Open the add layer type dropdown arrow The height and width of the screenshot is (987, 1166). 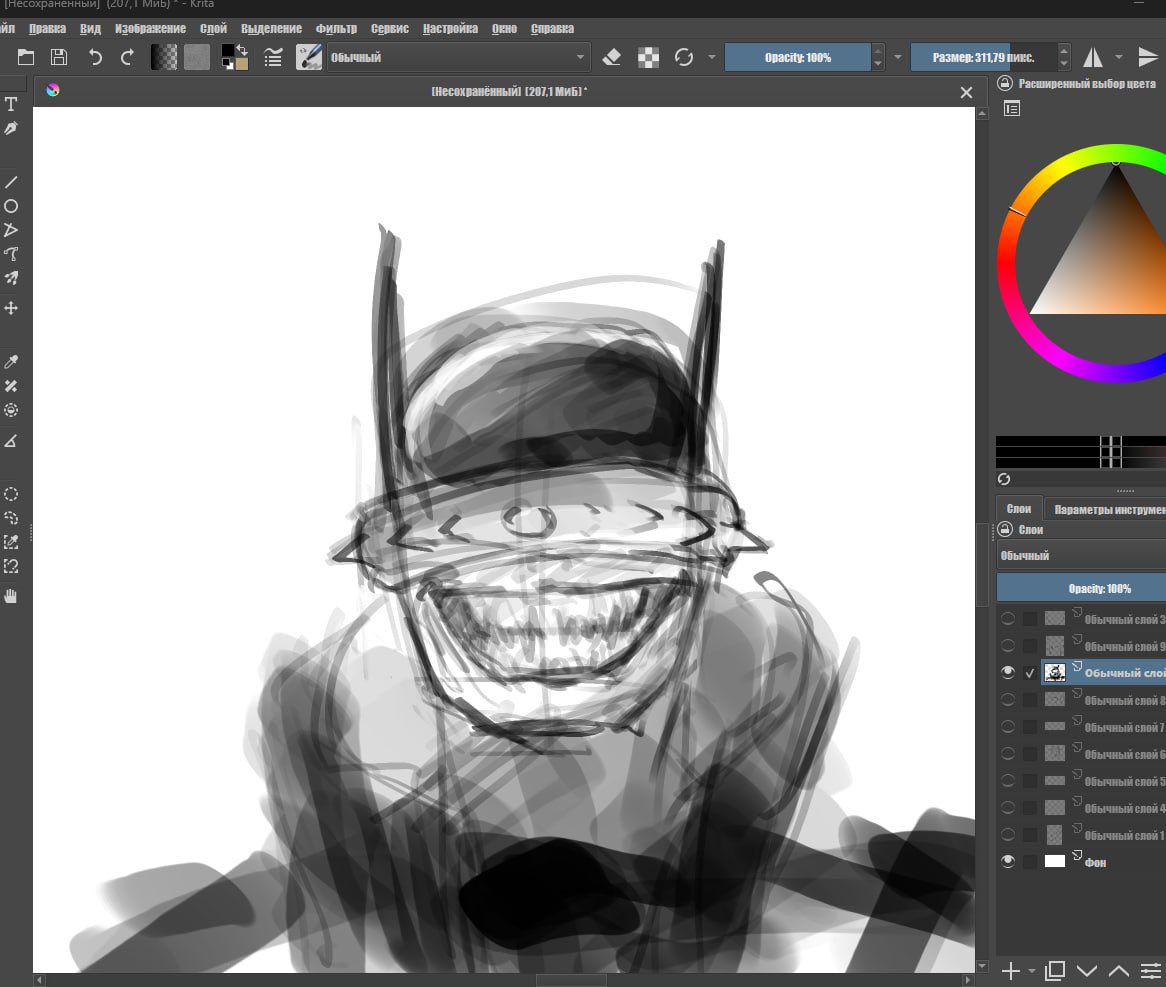pyautogui.click(x=1031, y=971)
